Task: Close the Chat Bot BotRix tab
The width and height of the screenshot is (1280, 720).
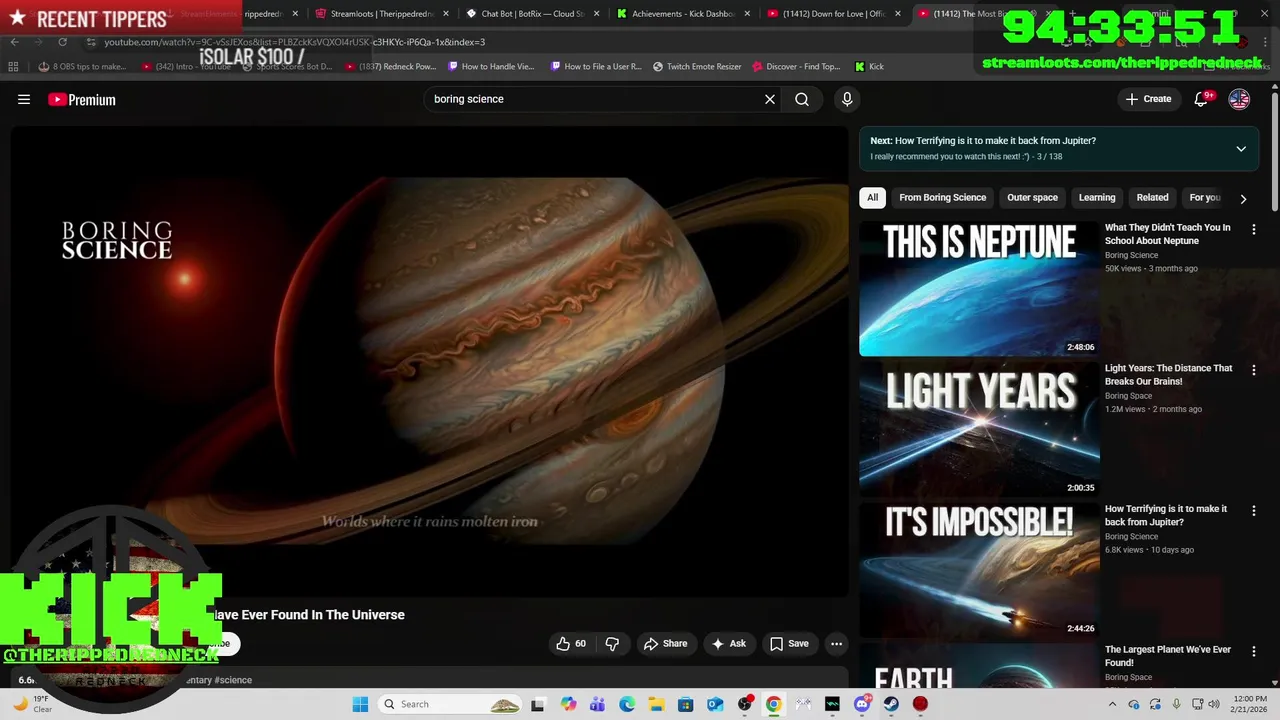Action: [597, 14]
